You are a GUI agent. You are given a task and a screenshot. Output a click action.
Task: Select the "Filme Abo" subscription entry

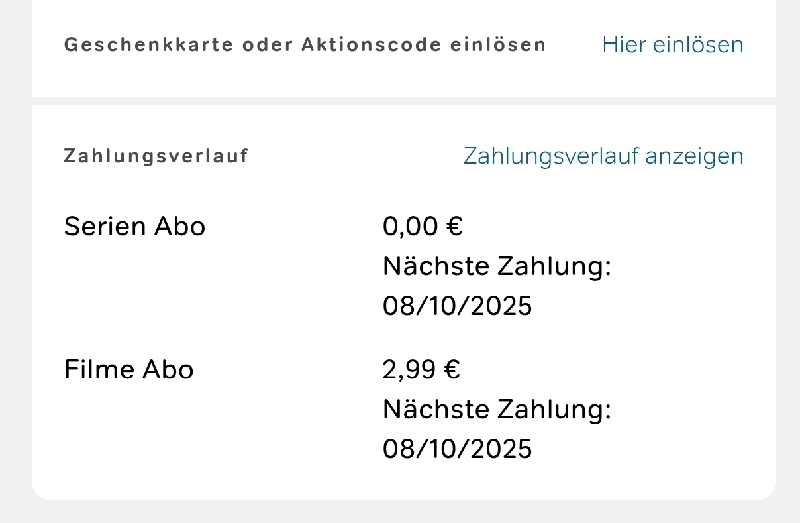[128, 370]
